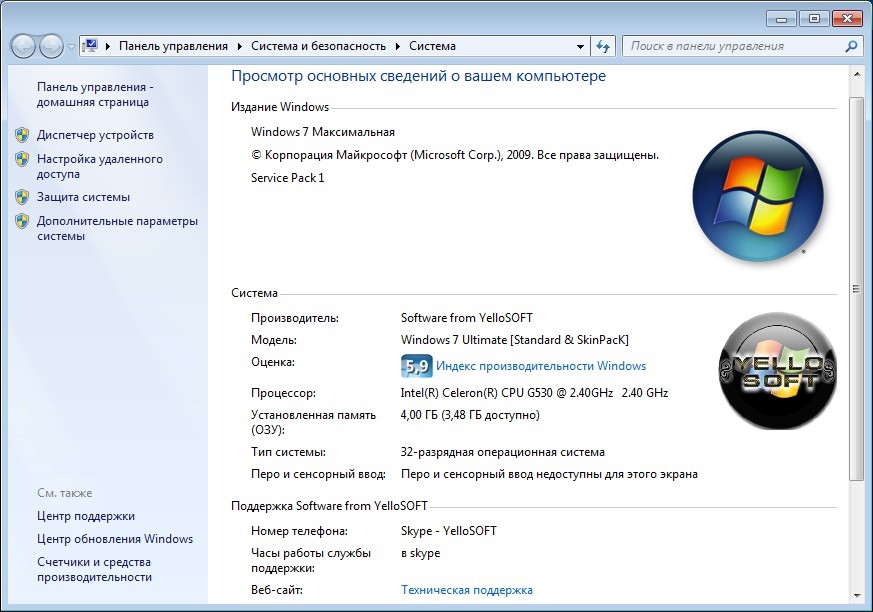The image size is (873, 612).
Task: Click the refresh button beside address bar
Action: [x=602, y=46]
